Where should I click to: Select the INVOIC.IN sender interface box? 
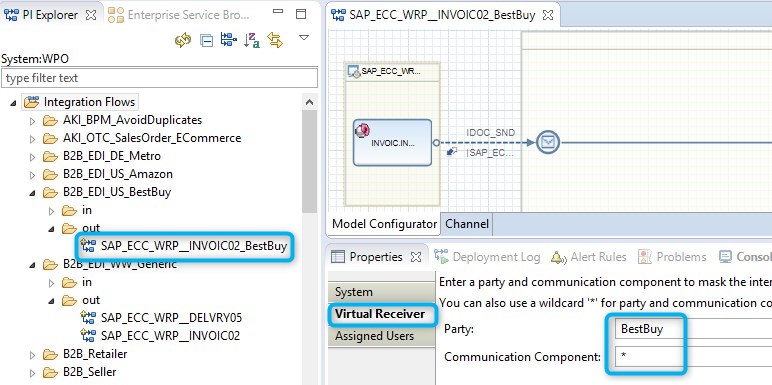coord(392,142)
